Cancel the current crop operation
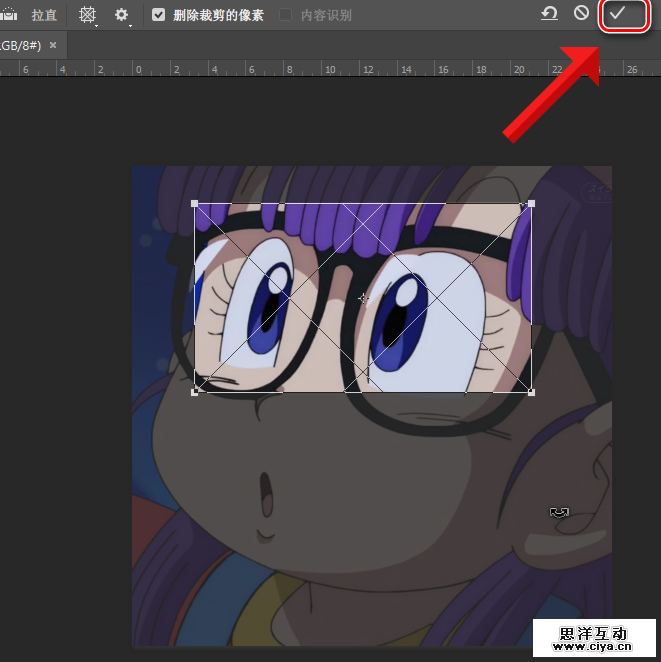Viewport: 661px width, 662px height. (581, 14)
